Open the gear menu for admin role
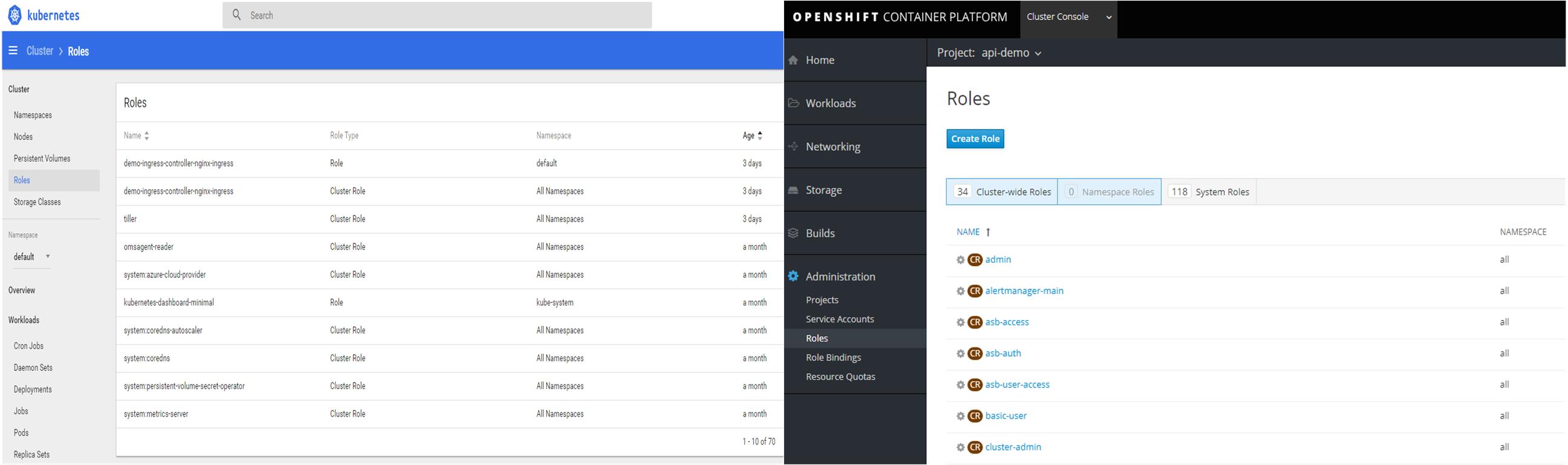The height and width of the screenshot is (465, 1568). pos(961,260)
